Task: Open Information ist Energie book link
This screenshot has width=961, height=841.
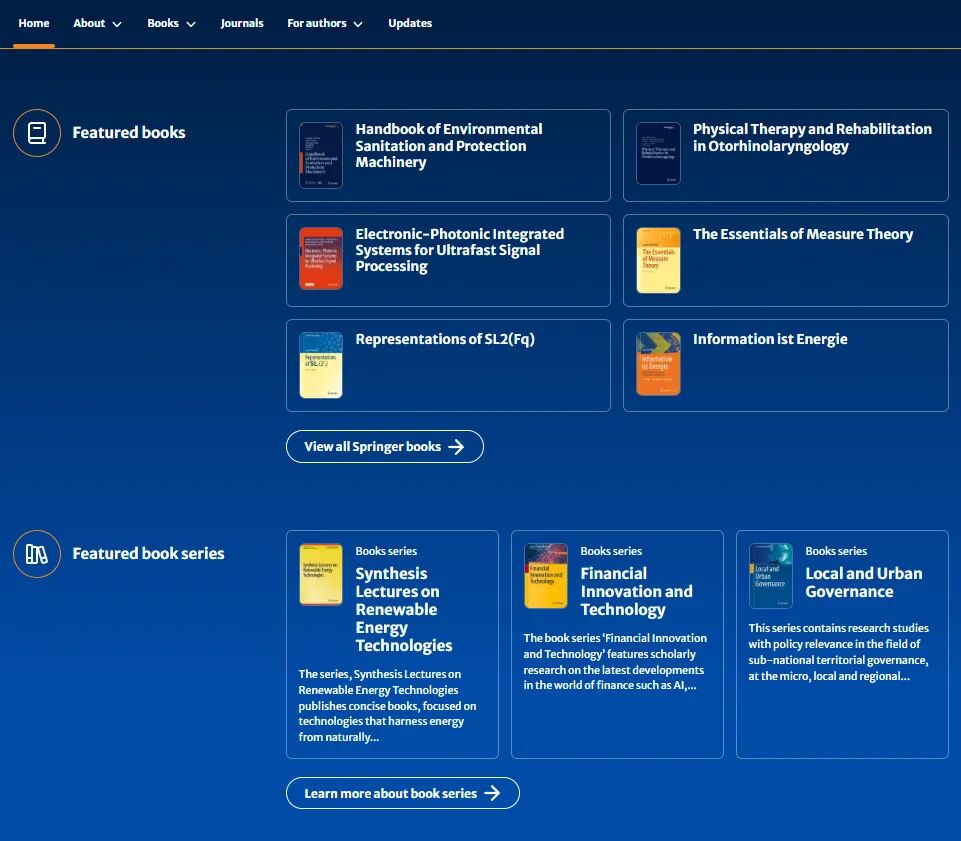Action: (770, 339)
